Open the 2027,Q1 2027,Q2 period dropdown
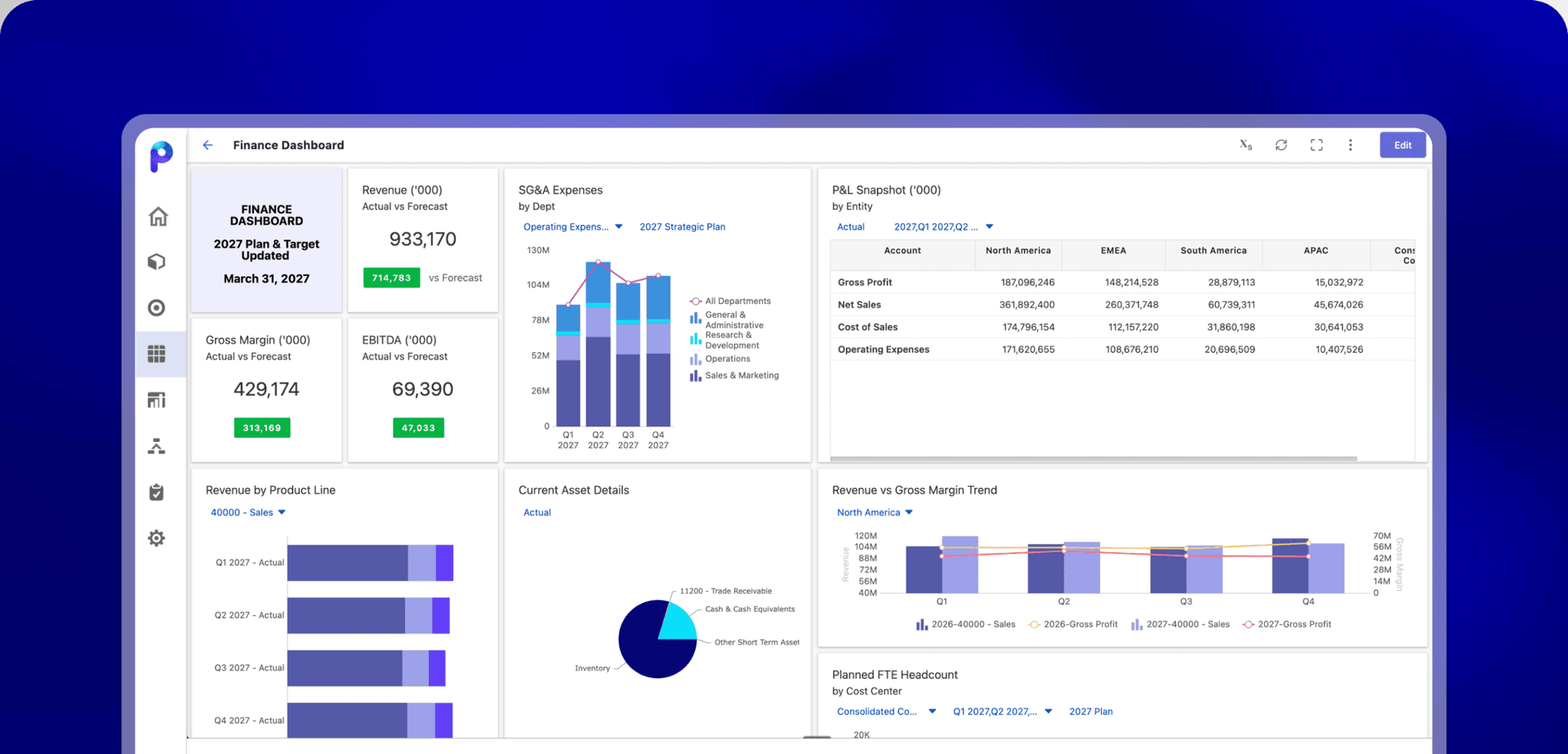The height and width of the screenshot is (754, 1568). 943,227
